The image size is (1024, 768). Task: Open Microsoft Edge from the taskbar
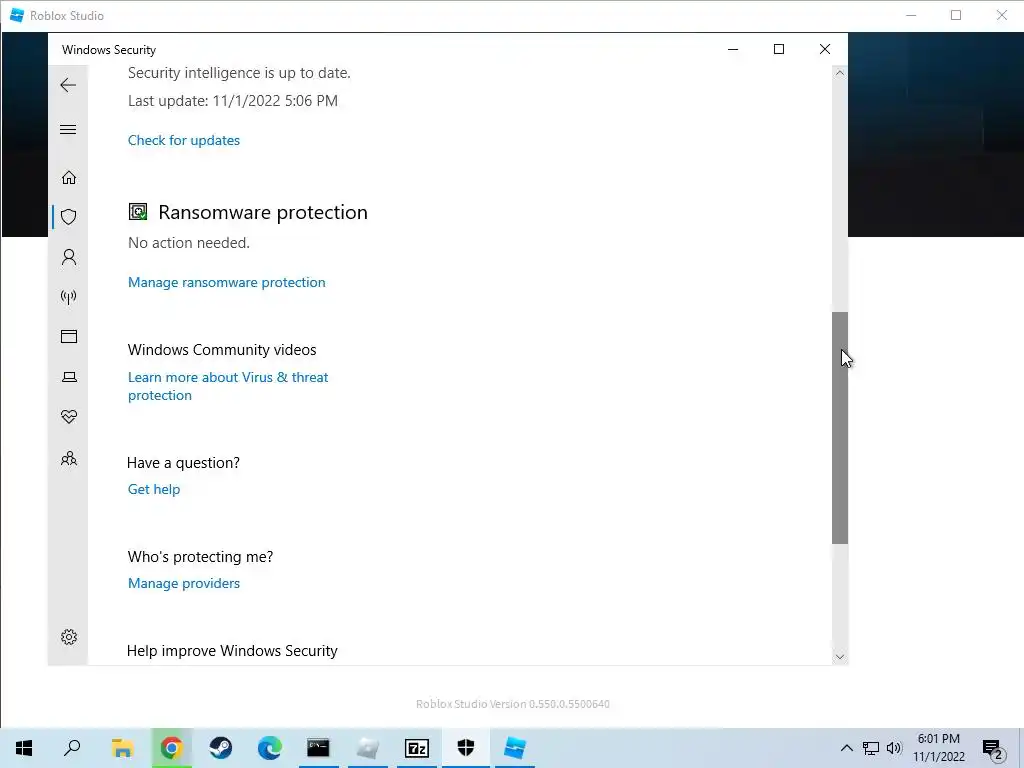click(x=269, y=748)
